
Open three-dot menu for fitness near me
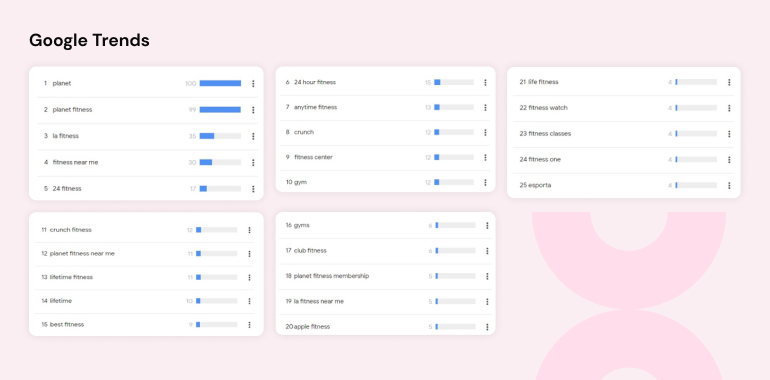point(253,163)
